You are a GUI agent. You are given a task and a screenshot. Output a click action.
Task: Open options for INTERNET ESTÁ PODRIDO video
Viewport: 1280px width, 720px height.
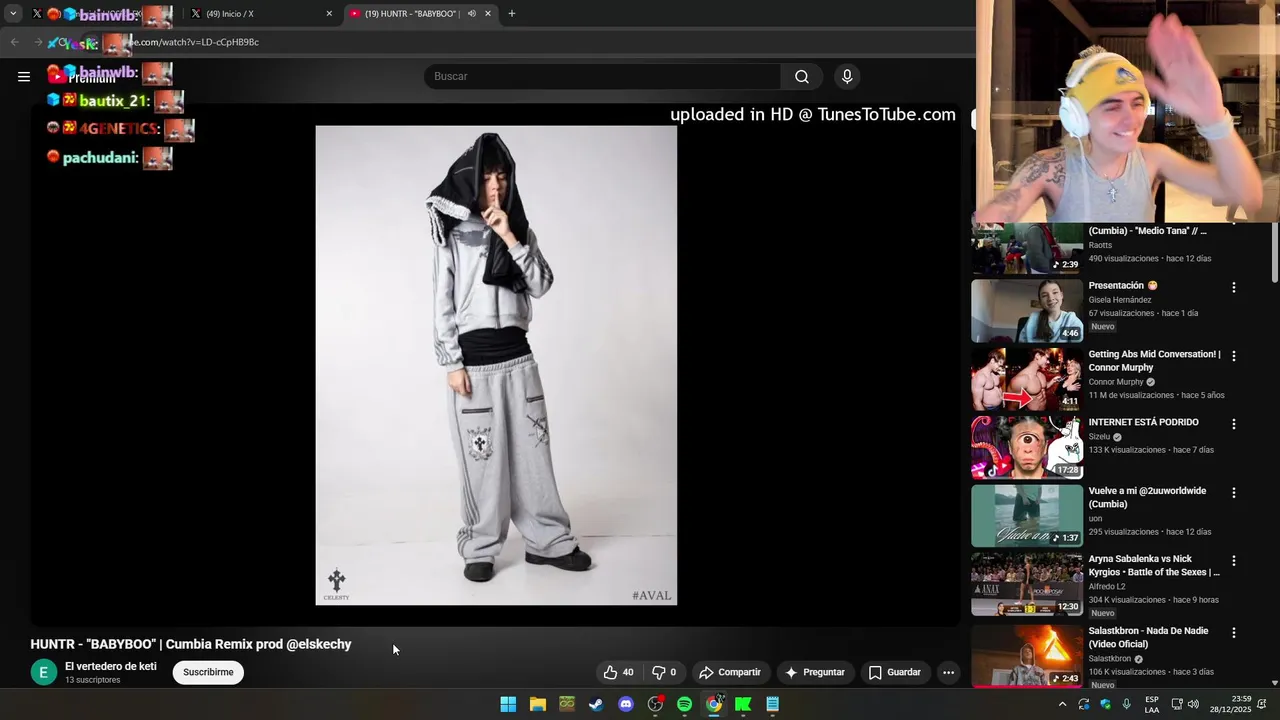point(1234,424)
